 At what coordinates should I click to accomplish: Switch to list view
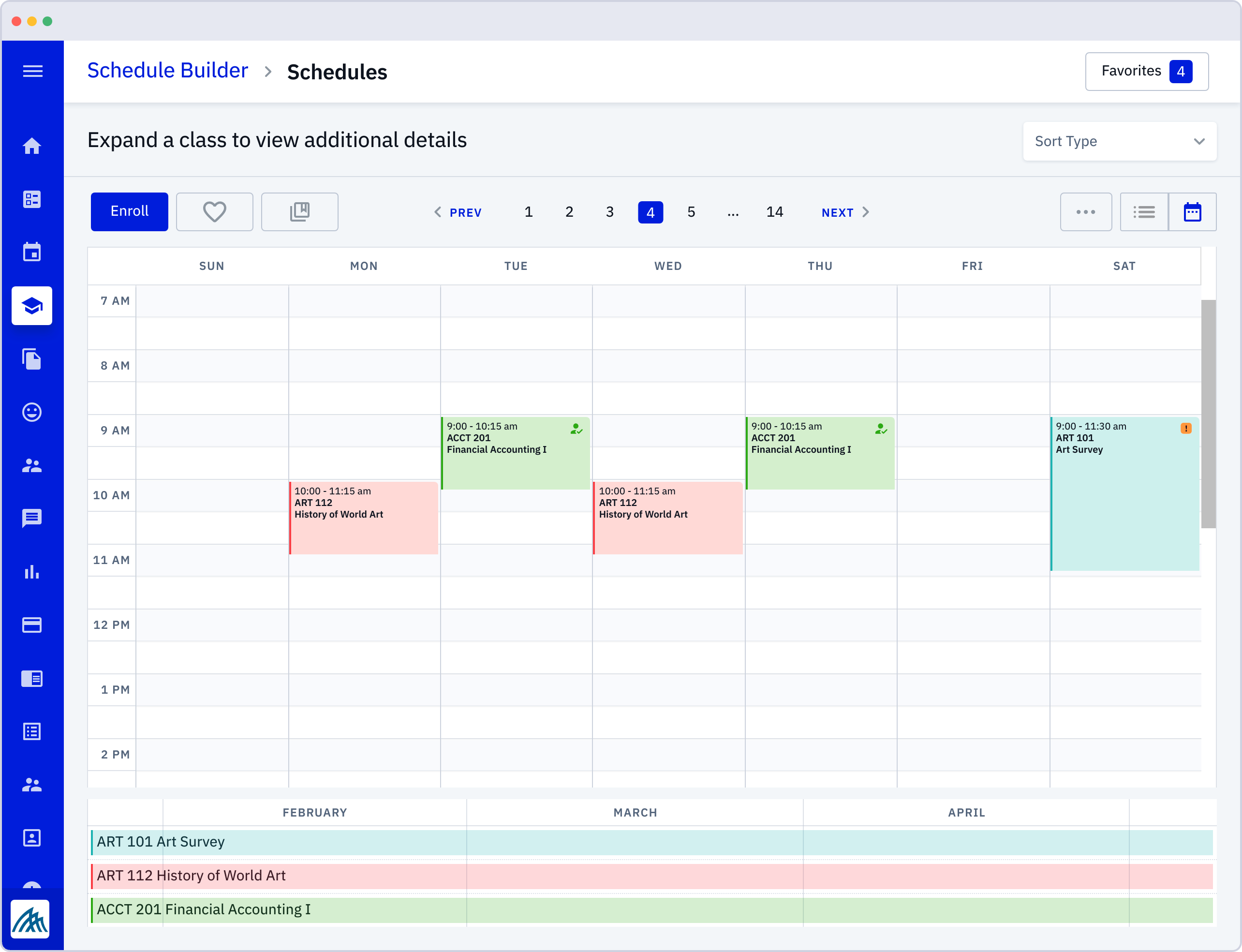click(x=1144, y=212)
